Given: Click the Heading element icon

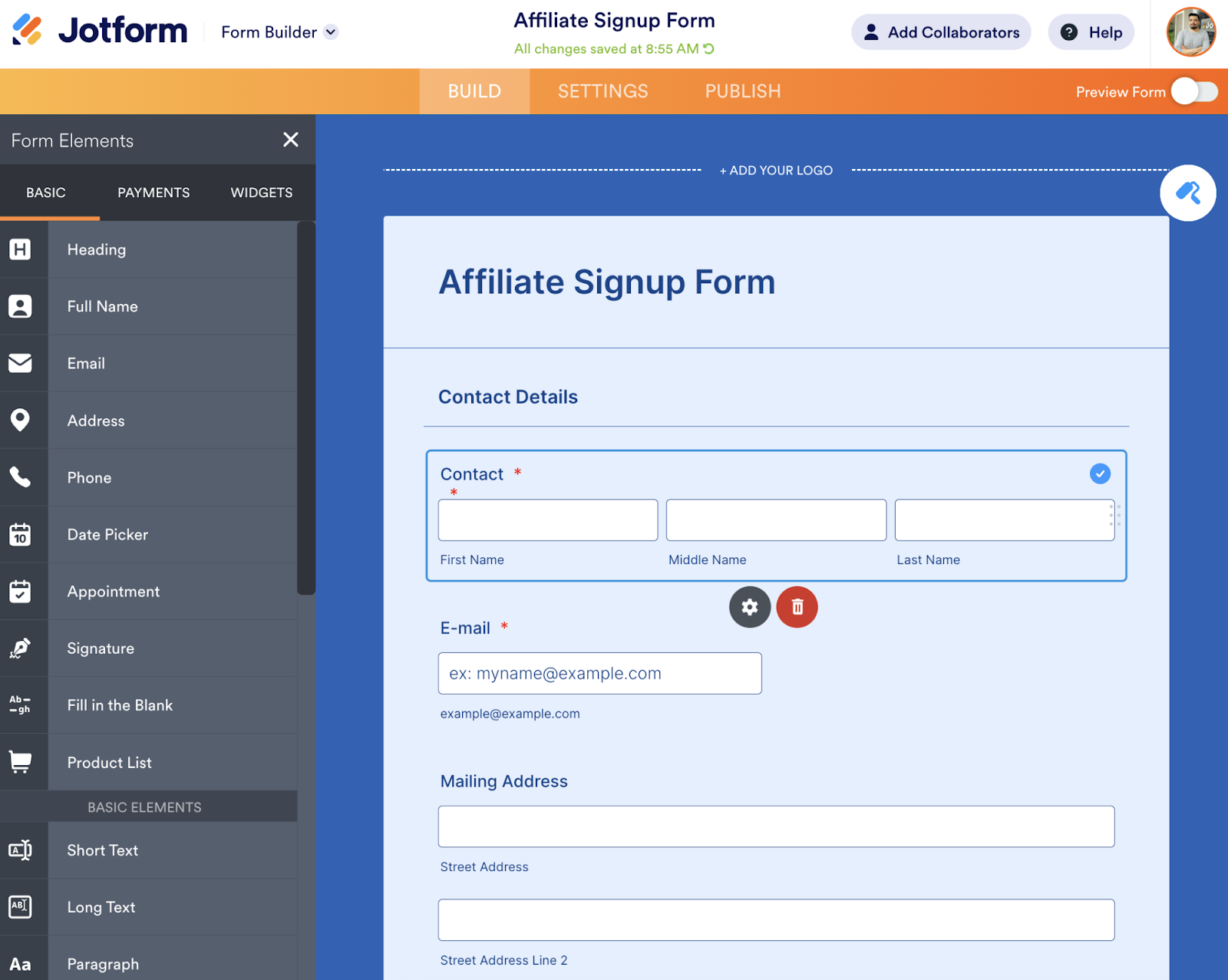Looking at the screenshot, I should click(x=21, y=249).
